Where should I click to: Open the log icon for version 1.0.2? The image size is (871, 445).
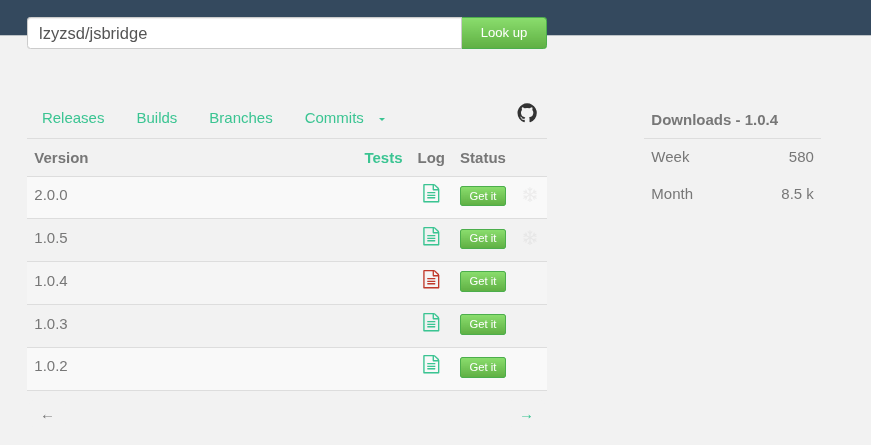click(x=431, y=365)
